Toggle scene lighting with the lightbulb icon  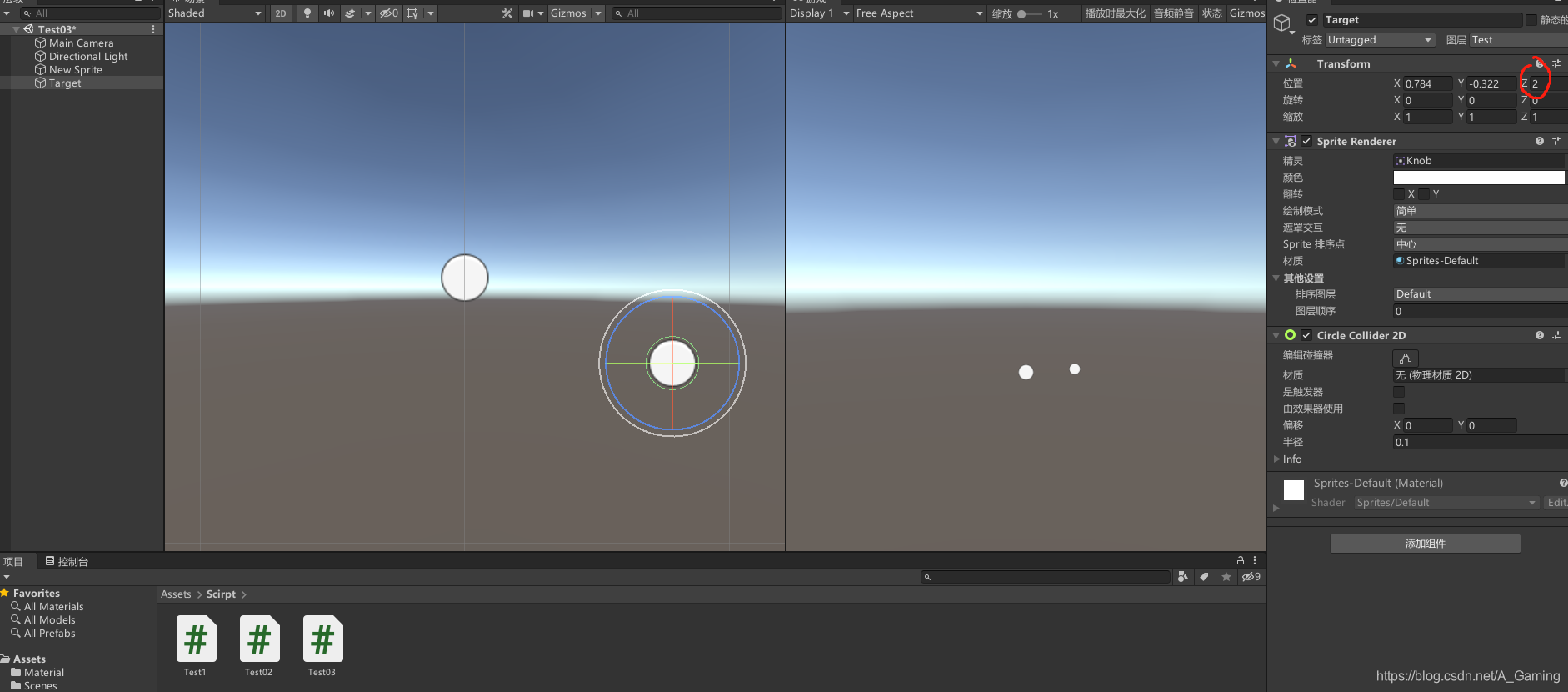pos(307,13)
